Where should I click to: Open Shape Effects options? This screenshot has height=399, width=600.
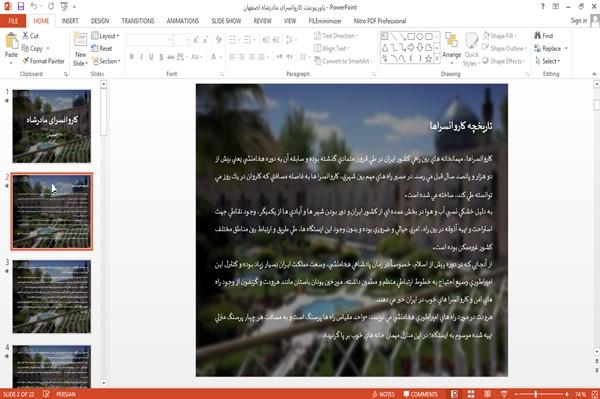(503, 61)
